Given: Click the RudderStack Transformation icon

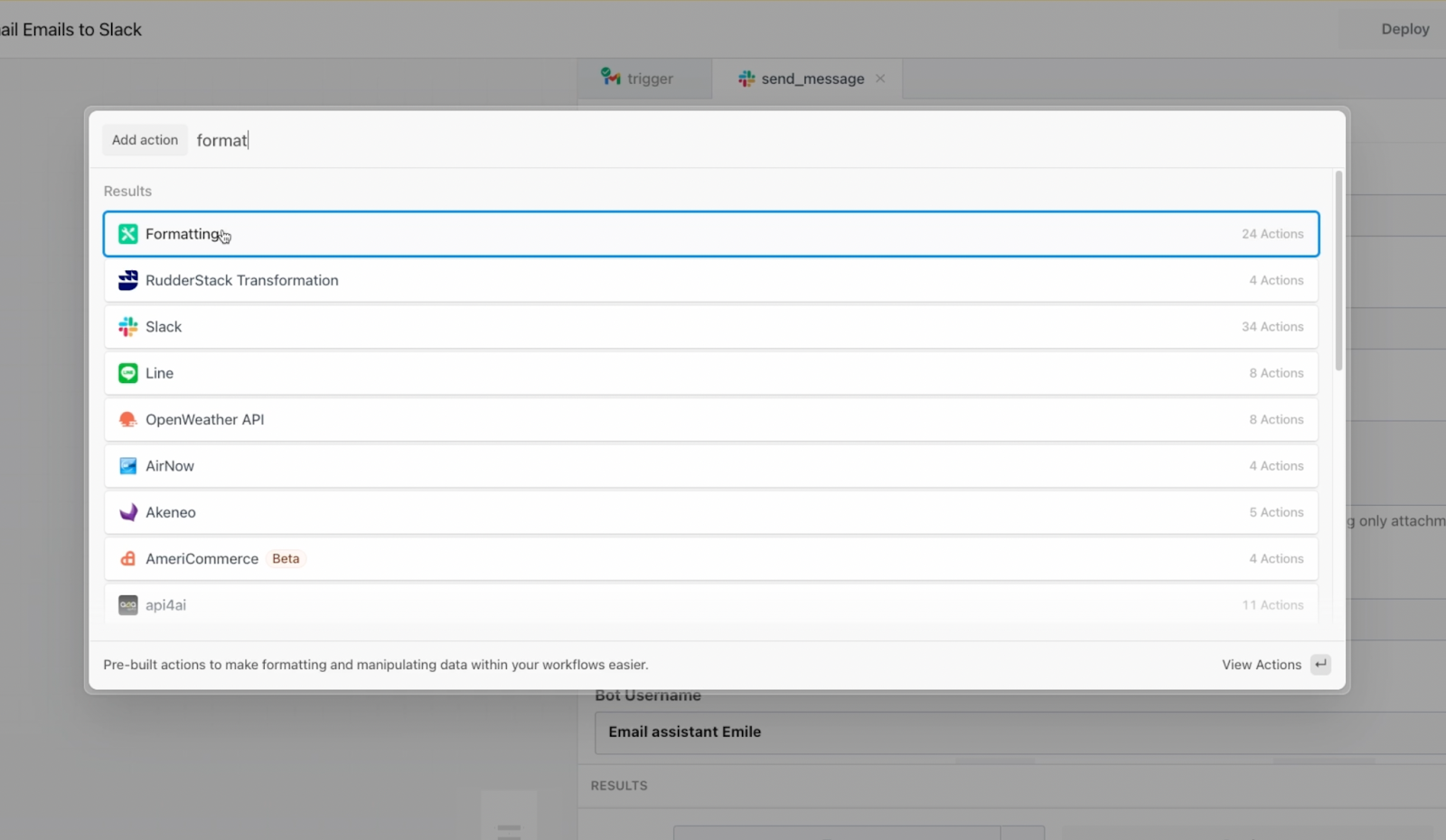Looking at the screenshot, I should [x=128, y=280].
